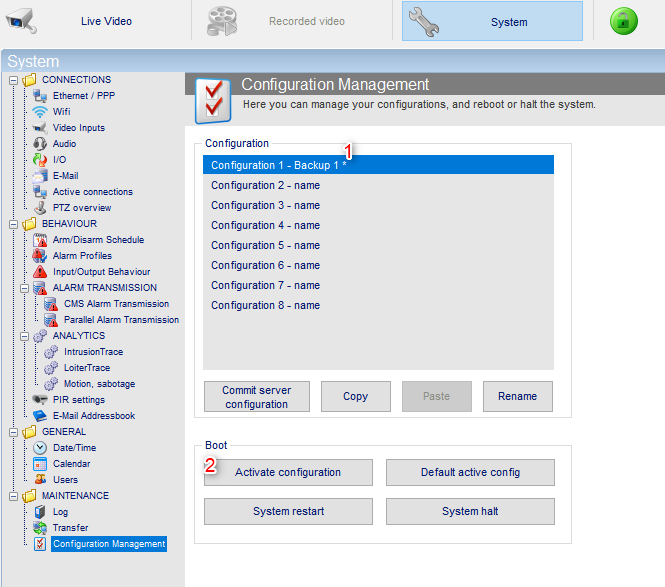Open the Wifi settings entry

click(61, 112)
